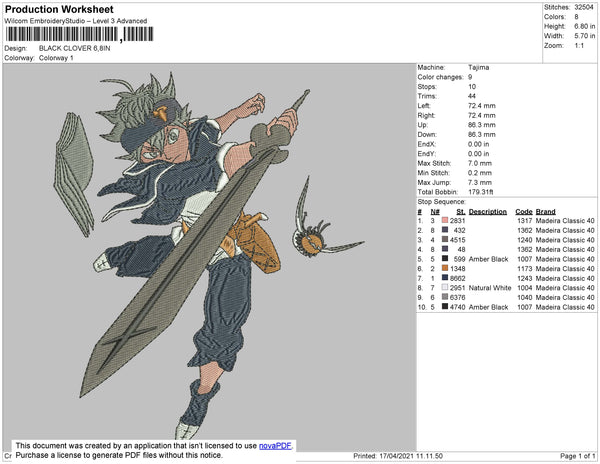The width and height of the screenshot is (600, 464).
Task: Select the Trims value 44
Action: [x=472, y=96]
